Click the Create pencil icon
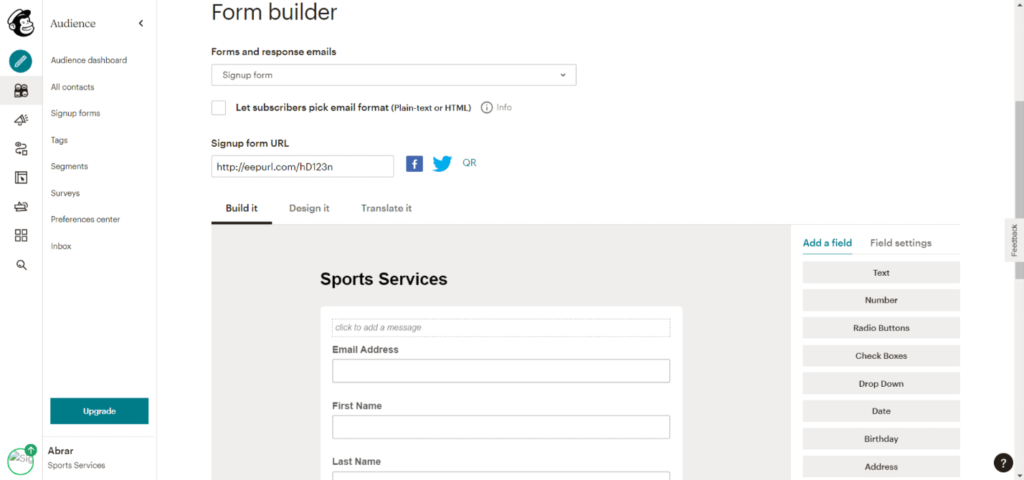Screen dimensions: 1024x480 pyautogui.click(x=21, y=61)
